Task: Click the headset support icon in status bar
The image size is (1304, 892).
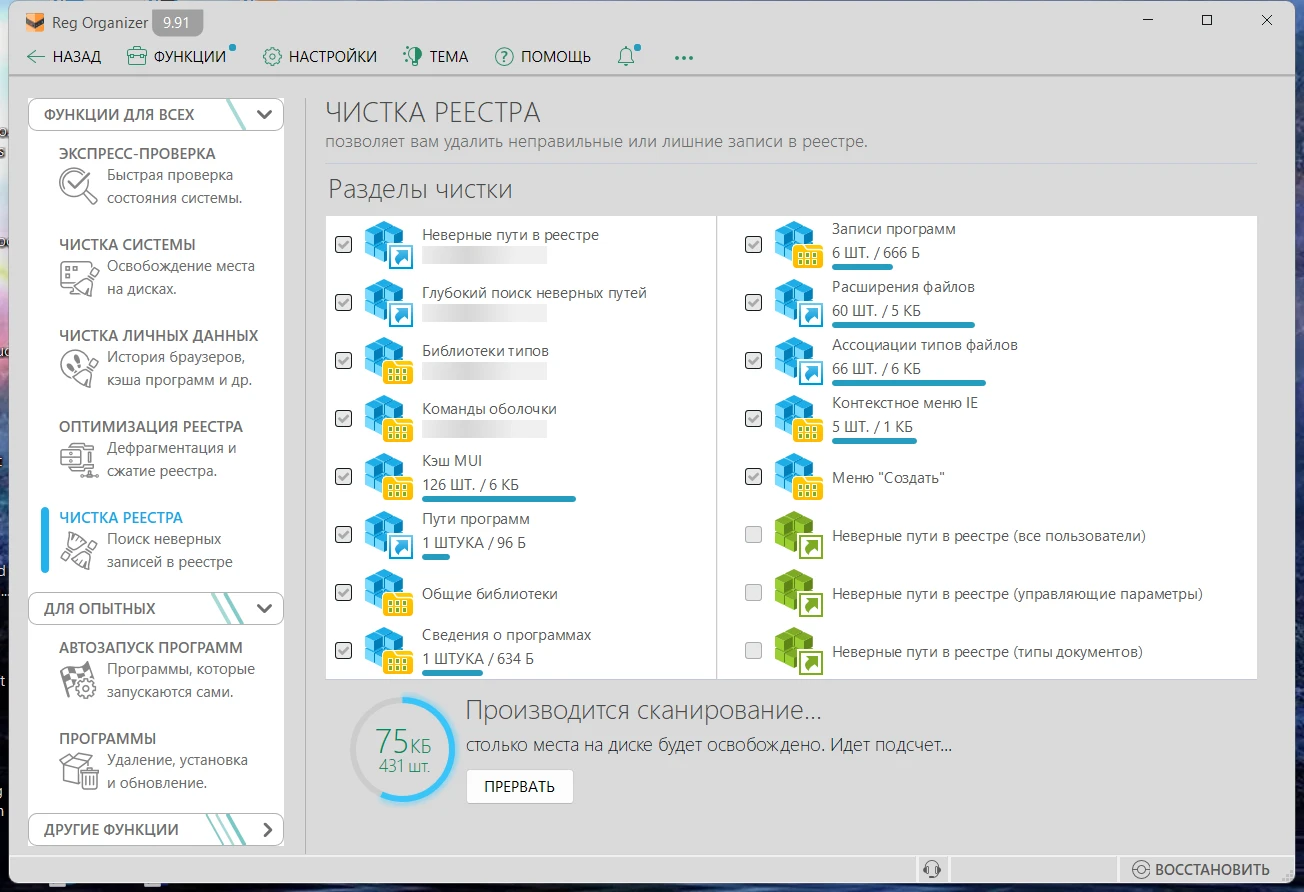Action: click(932, 869)
